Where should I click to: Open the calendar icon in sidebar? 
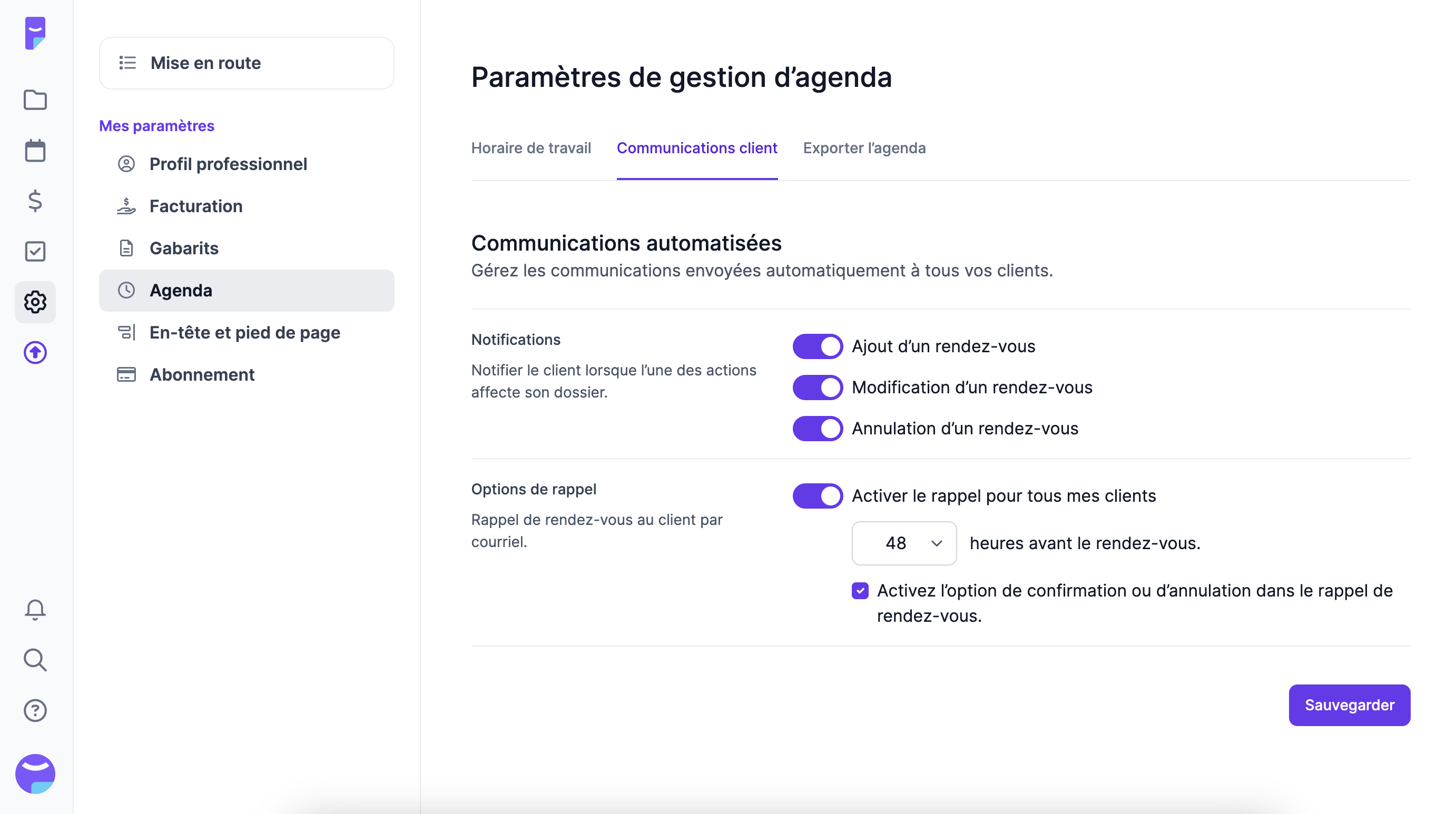35,151
